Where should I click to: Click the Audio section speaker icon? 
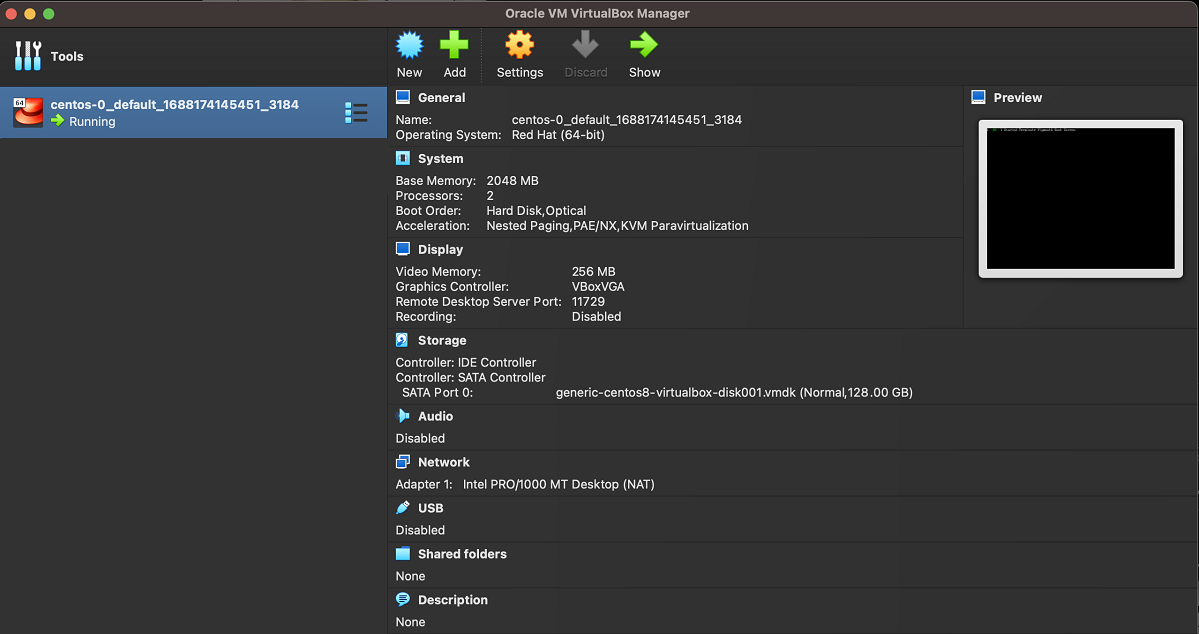tap(403, 416)
